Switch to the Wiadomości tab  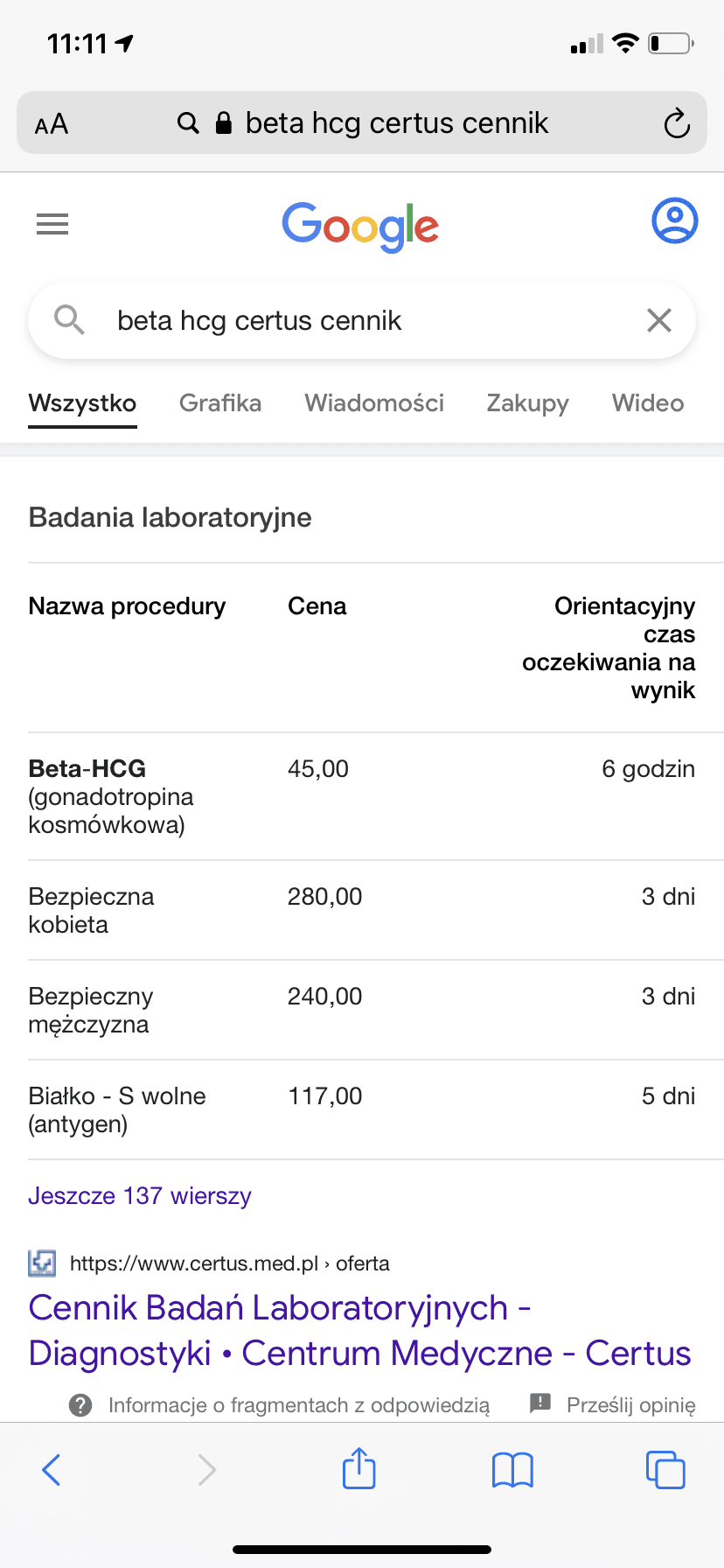[x=374, y=402]
